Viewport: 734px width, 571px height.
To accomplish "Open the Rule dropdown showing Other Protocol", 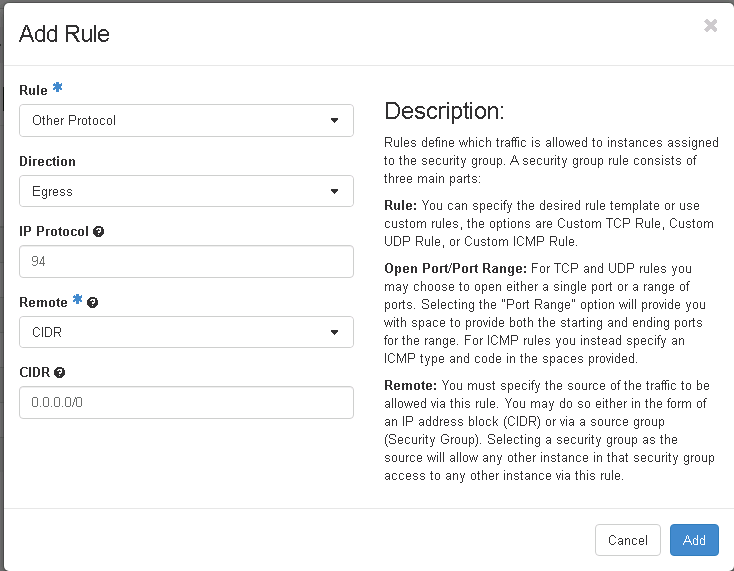I will click(x=186, y=121).
